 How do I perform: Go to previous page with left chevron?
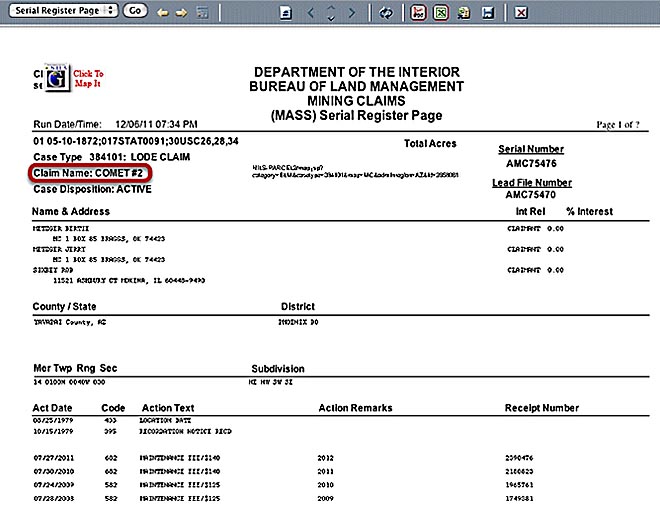click(311, 13)
